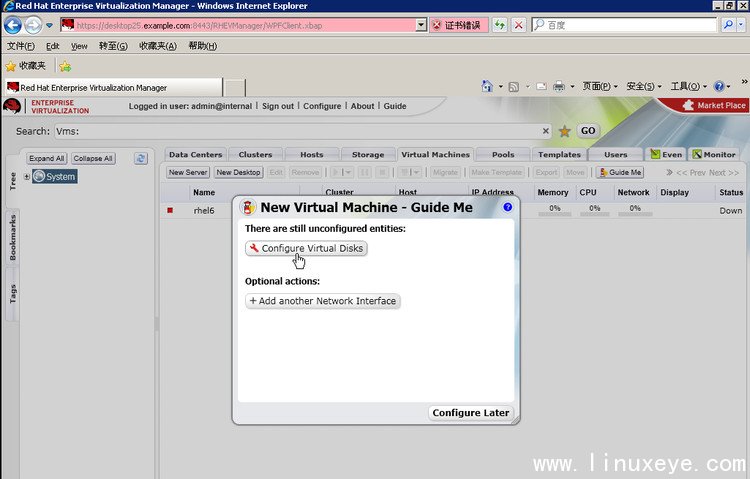The image size is (750, 479).
Task: Open the View menu
Action: coord(79,46)
